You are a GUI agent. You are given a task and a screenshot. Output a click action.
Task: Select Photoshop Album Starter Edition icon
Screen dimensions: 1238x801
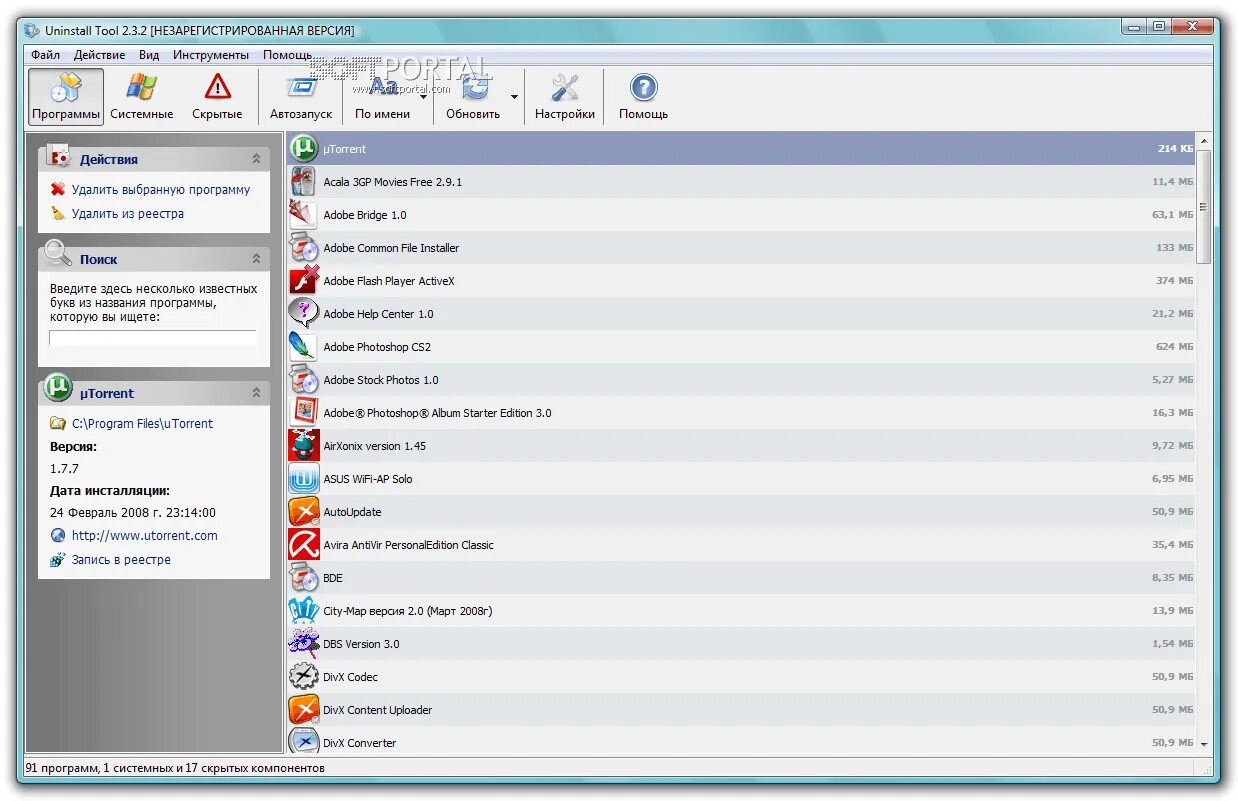click(x=304, y=412)
